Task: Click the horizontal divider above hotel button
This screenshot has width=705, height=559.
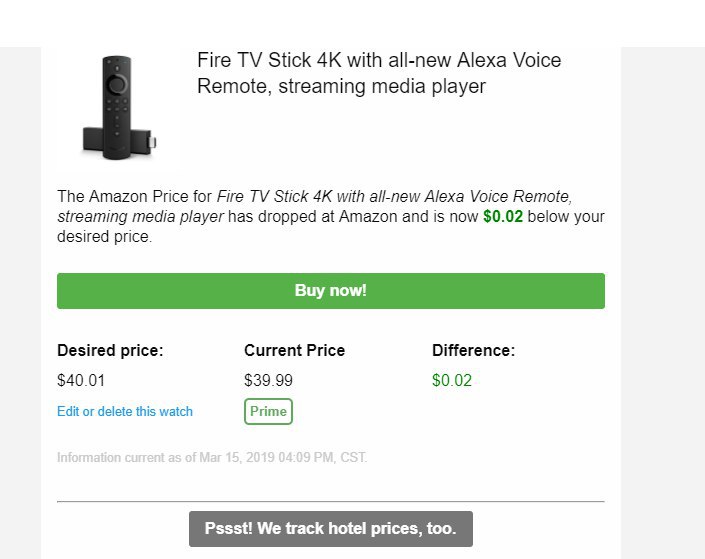Action: tap(330, 501)
